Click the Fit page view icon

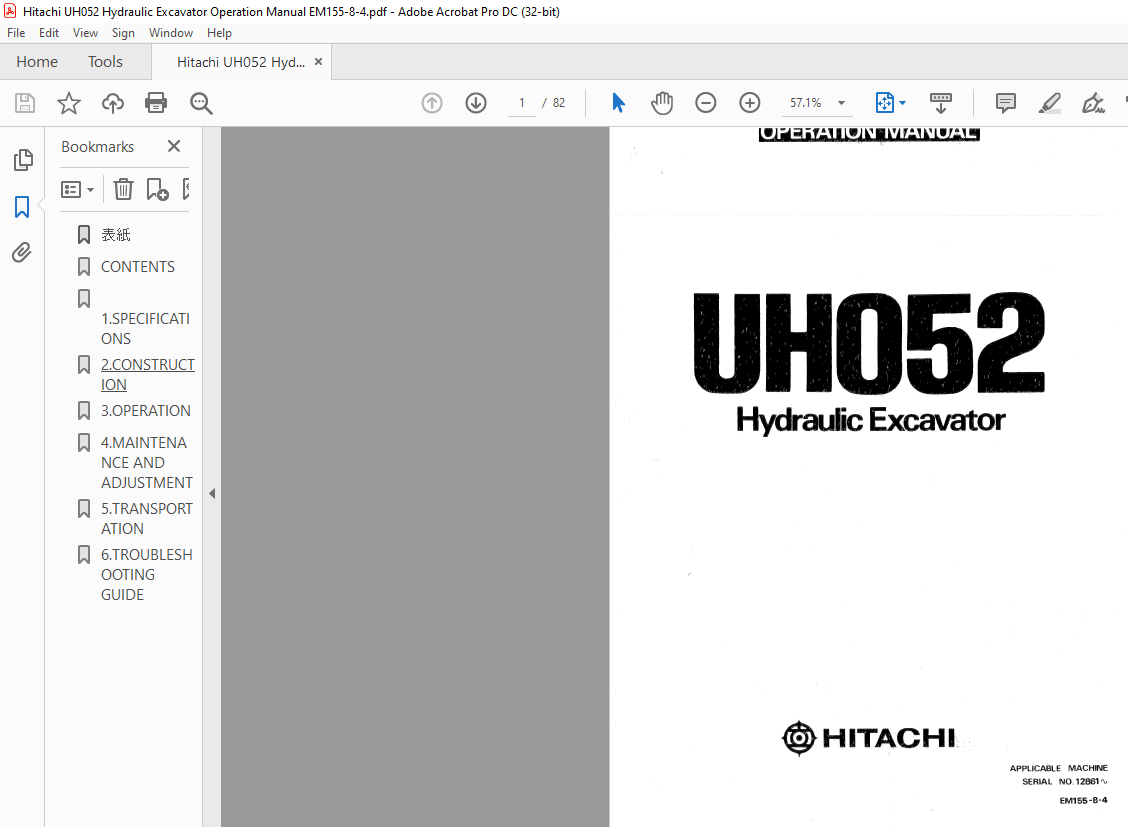(x=885, y=103)
